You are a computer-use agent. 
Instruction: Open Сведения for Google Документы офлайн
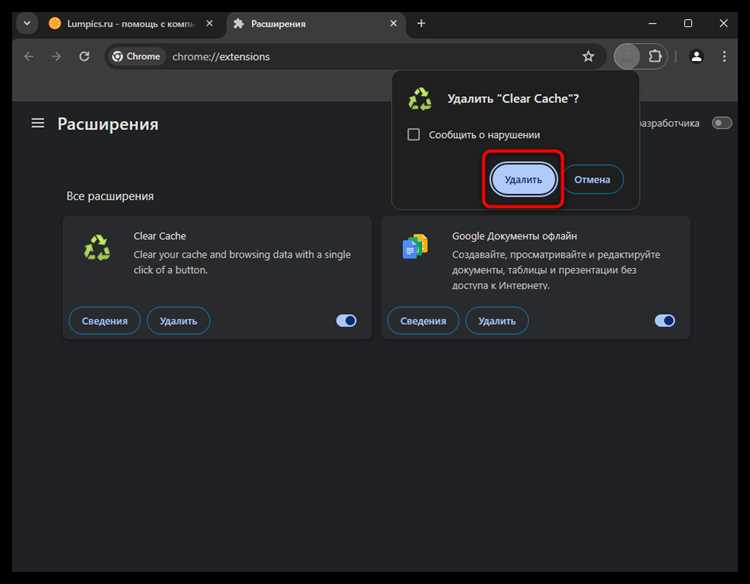click(x=423, y=321)
